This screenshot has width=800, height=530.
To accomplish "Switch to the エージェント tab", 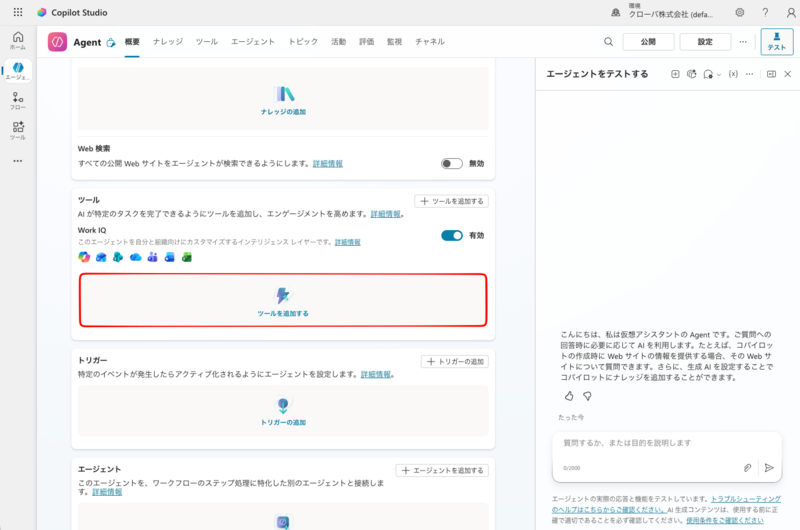I will [253, 42].
